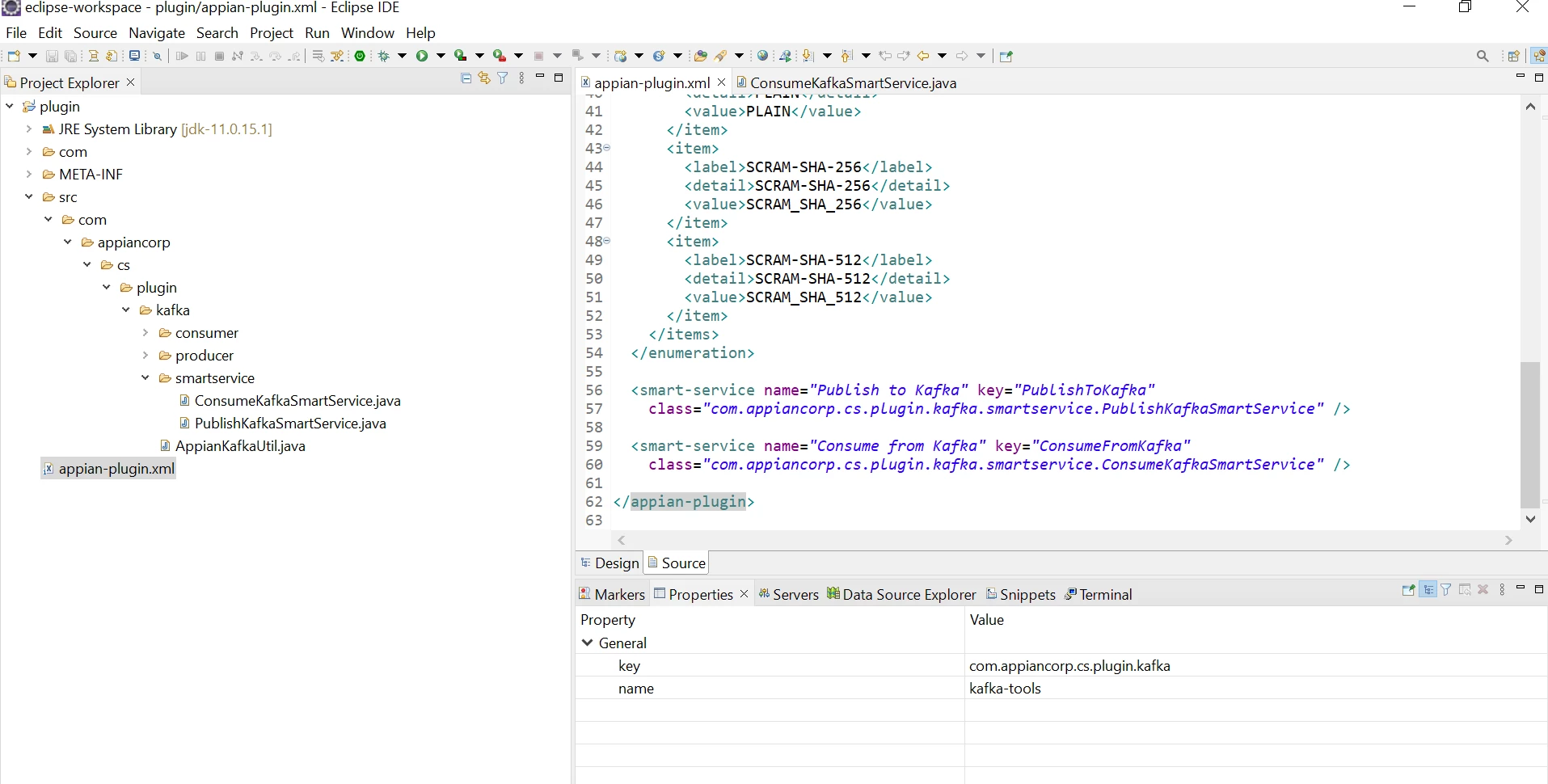
Task: Toggle the active Java EE perspective button
Action: 1538,56
